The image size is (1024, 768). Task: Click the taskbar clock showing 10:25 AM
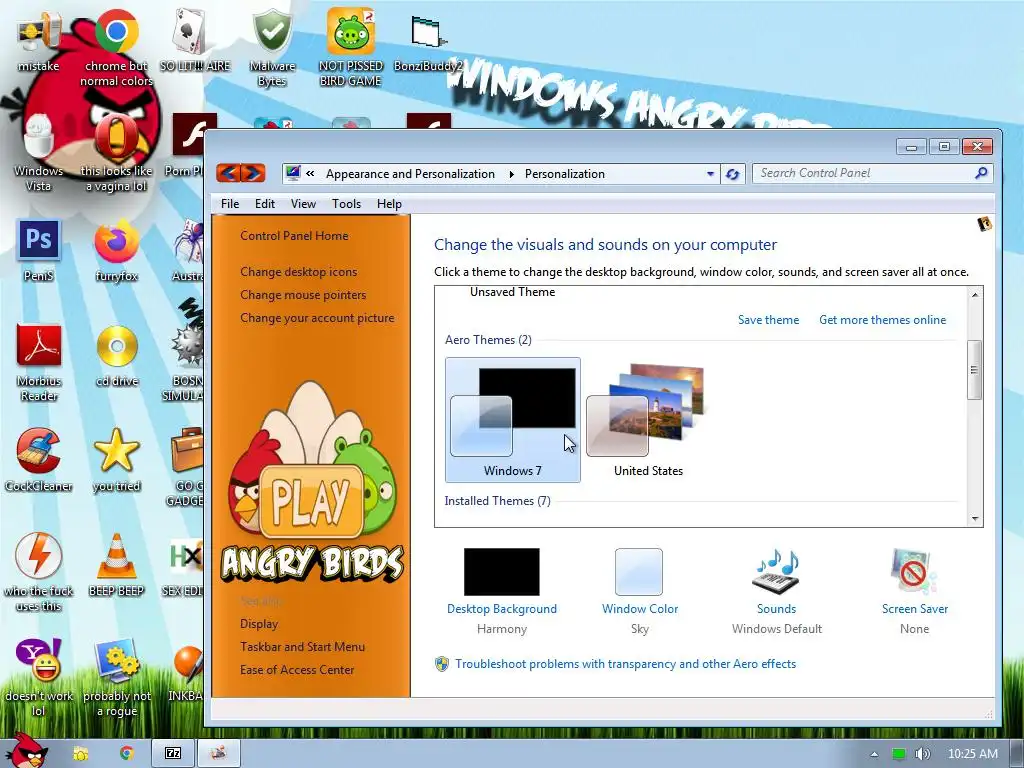tap(972, 754)
